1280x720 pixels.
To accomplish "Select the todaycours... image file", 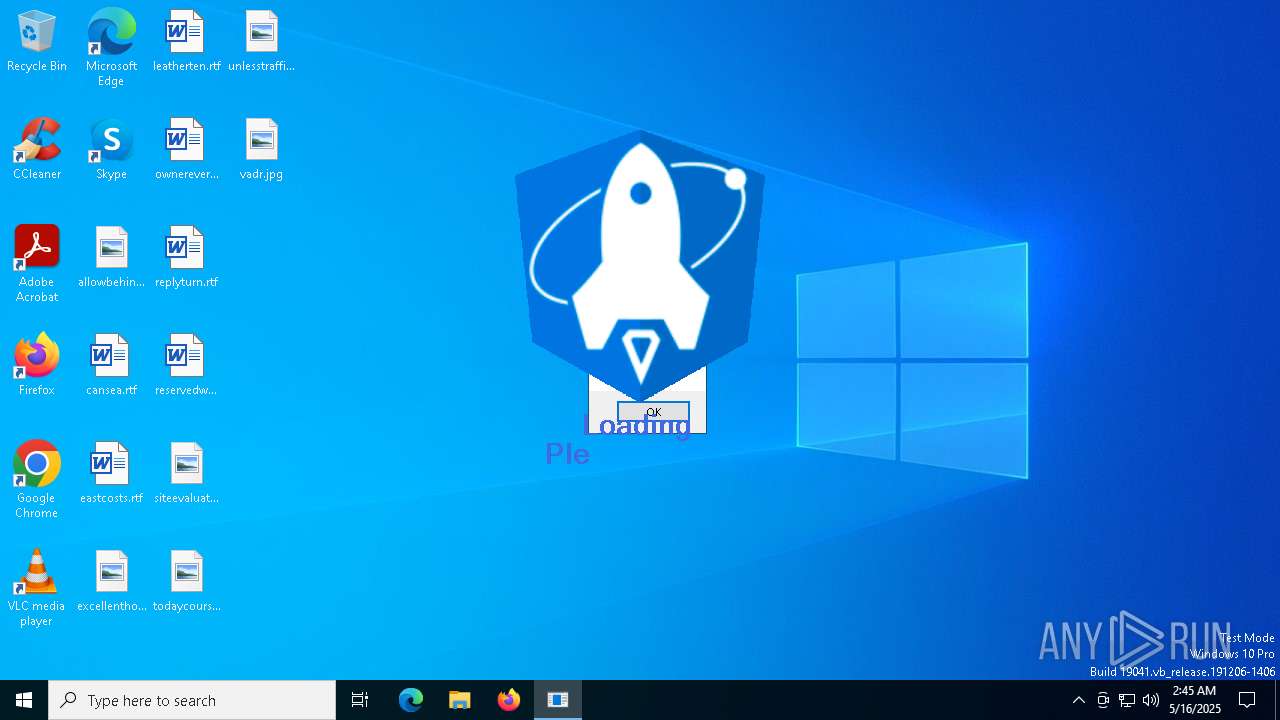I will click(186, 582).
